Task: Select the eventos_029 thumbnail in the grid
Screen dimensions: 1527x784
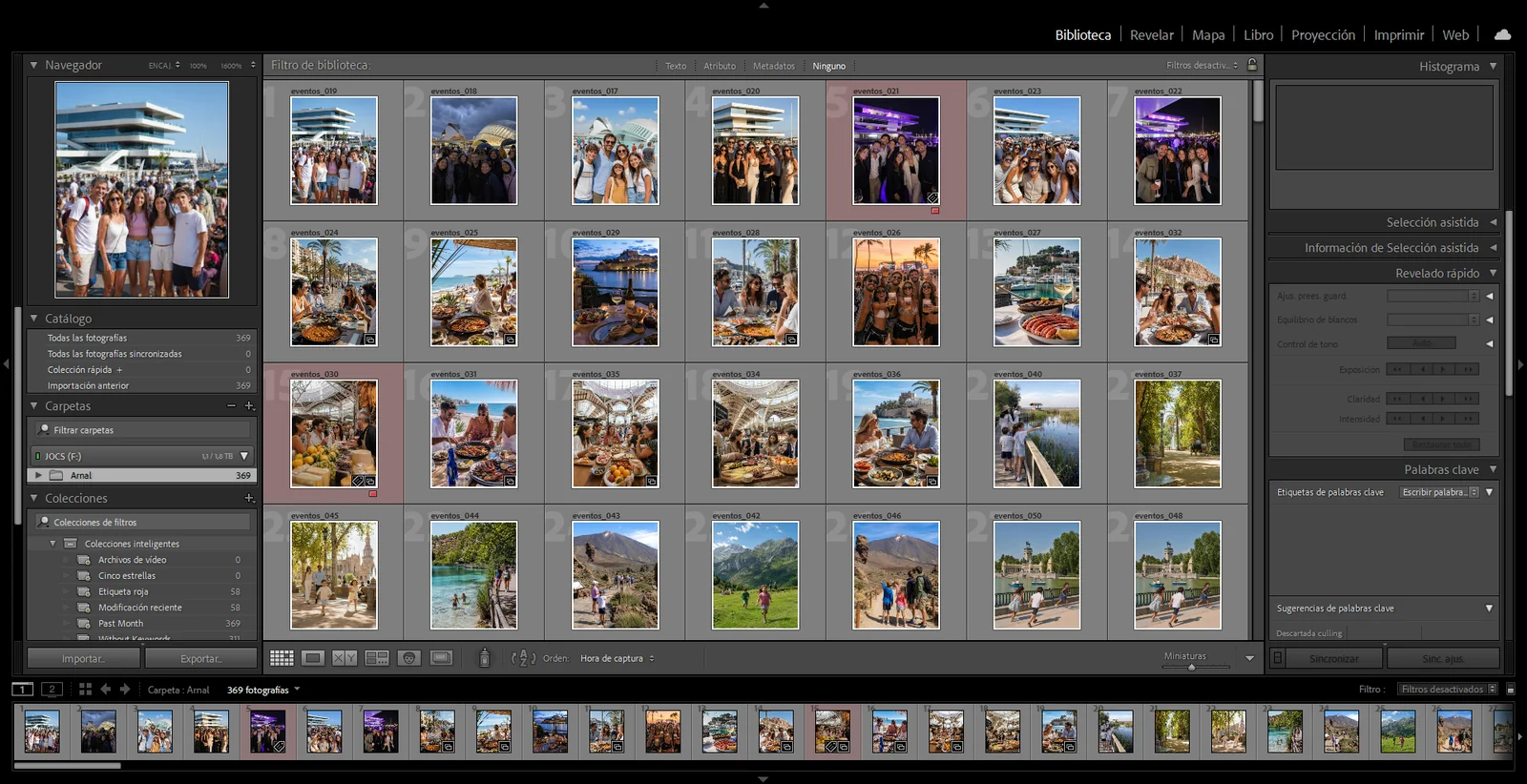Action: pyautogui.click(x=616, y=292)
